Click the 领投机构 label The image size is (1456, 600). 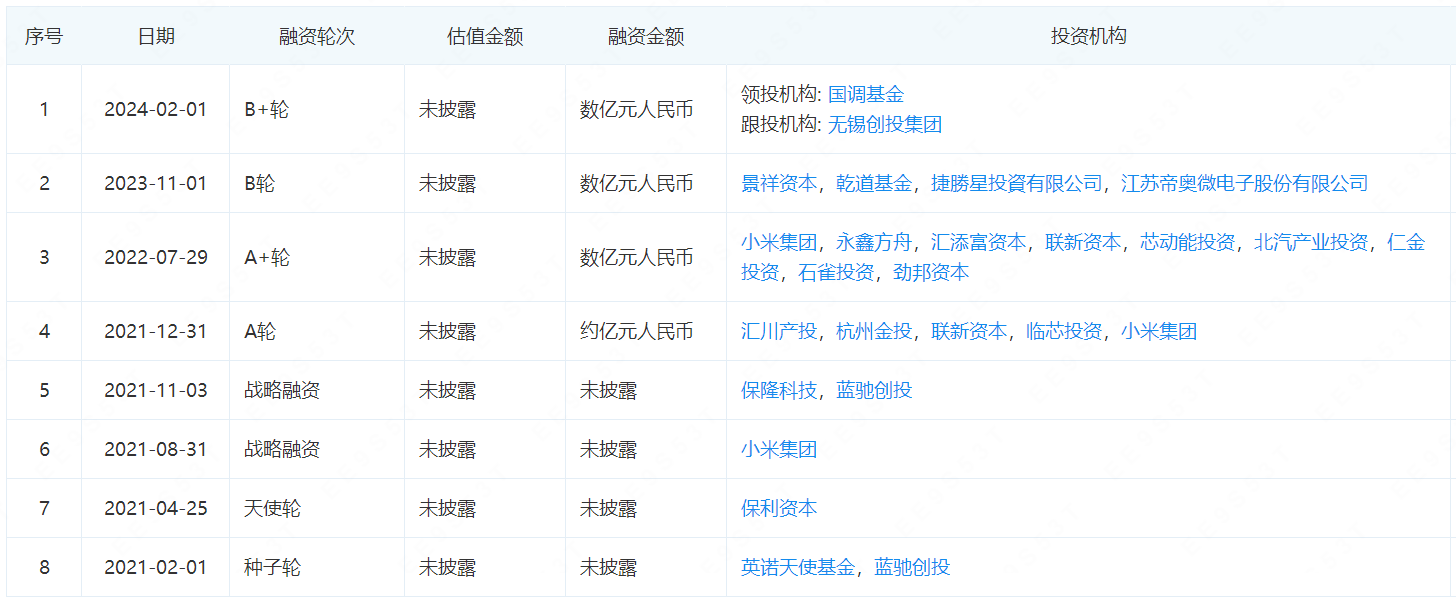[x=781, y=94]
